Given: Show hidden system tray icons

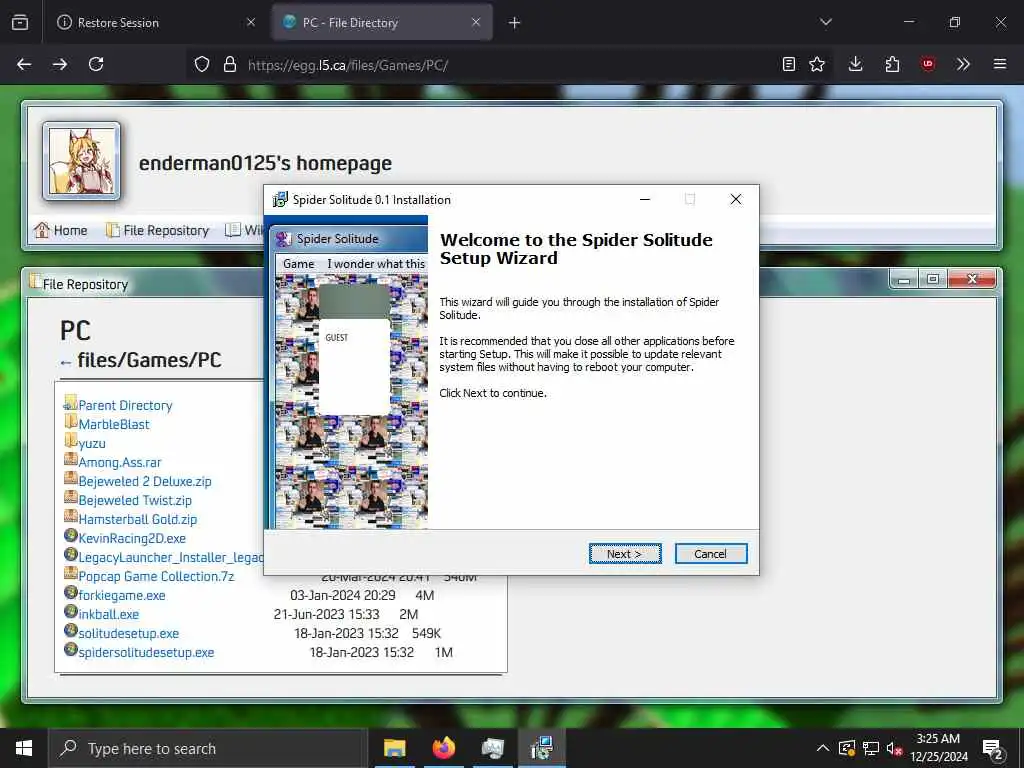Looking at the screenshot, I should click(823, 748).
